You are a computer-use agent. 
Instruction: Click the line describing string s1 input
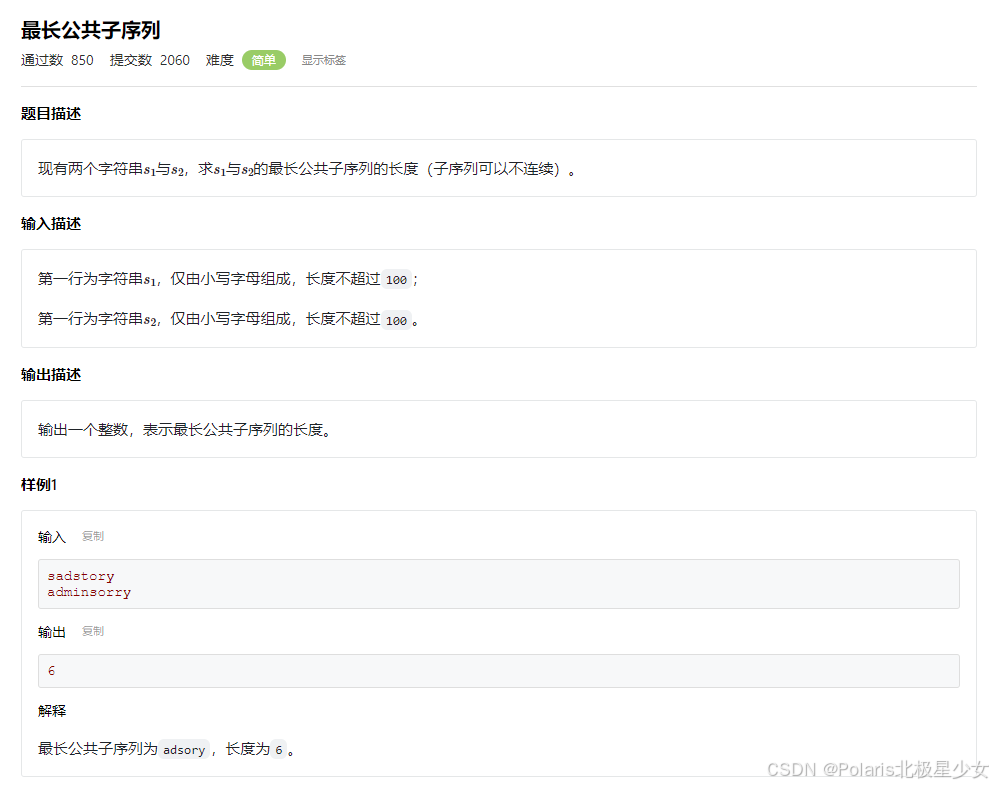click(228, 279)
